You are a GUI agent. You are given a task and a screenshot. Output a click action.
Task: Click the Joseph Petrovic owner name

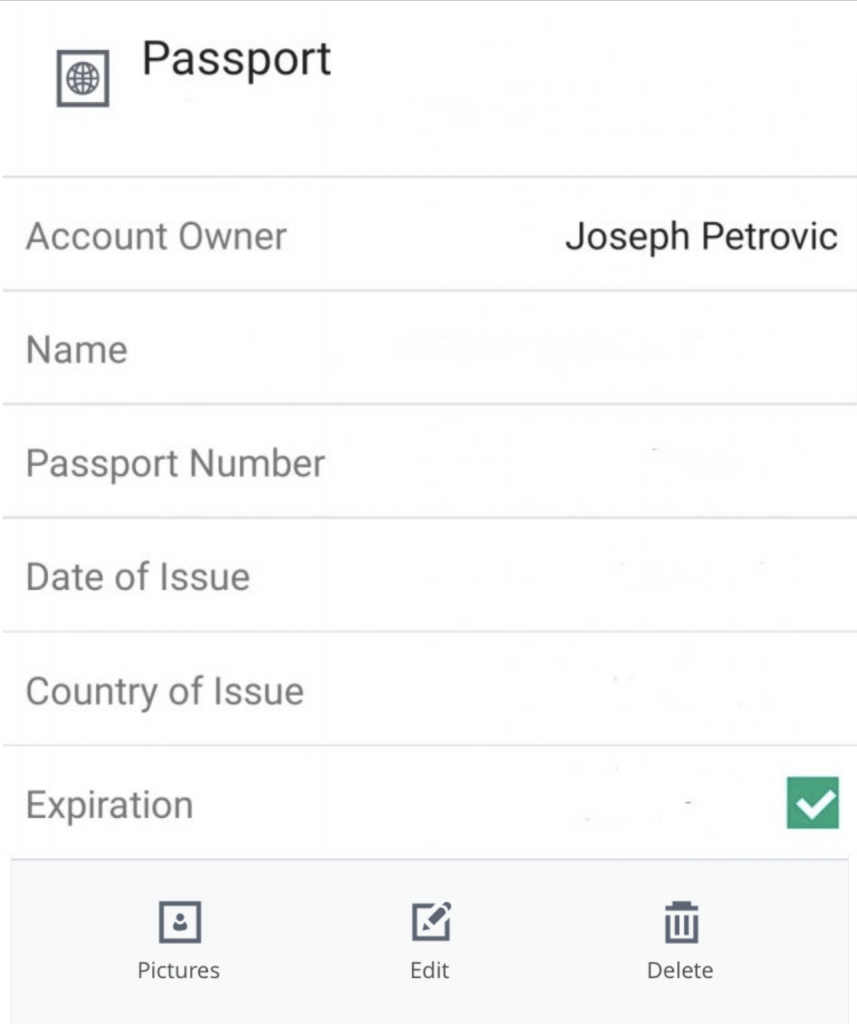tap(702, 236)
